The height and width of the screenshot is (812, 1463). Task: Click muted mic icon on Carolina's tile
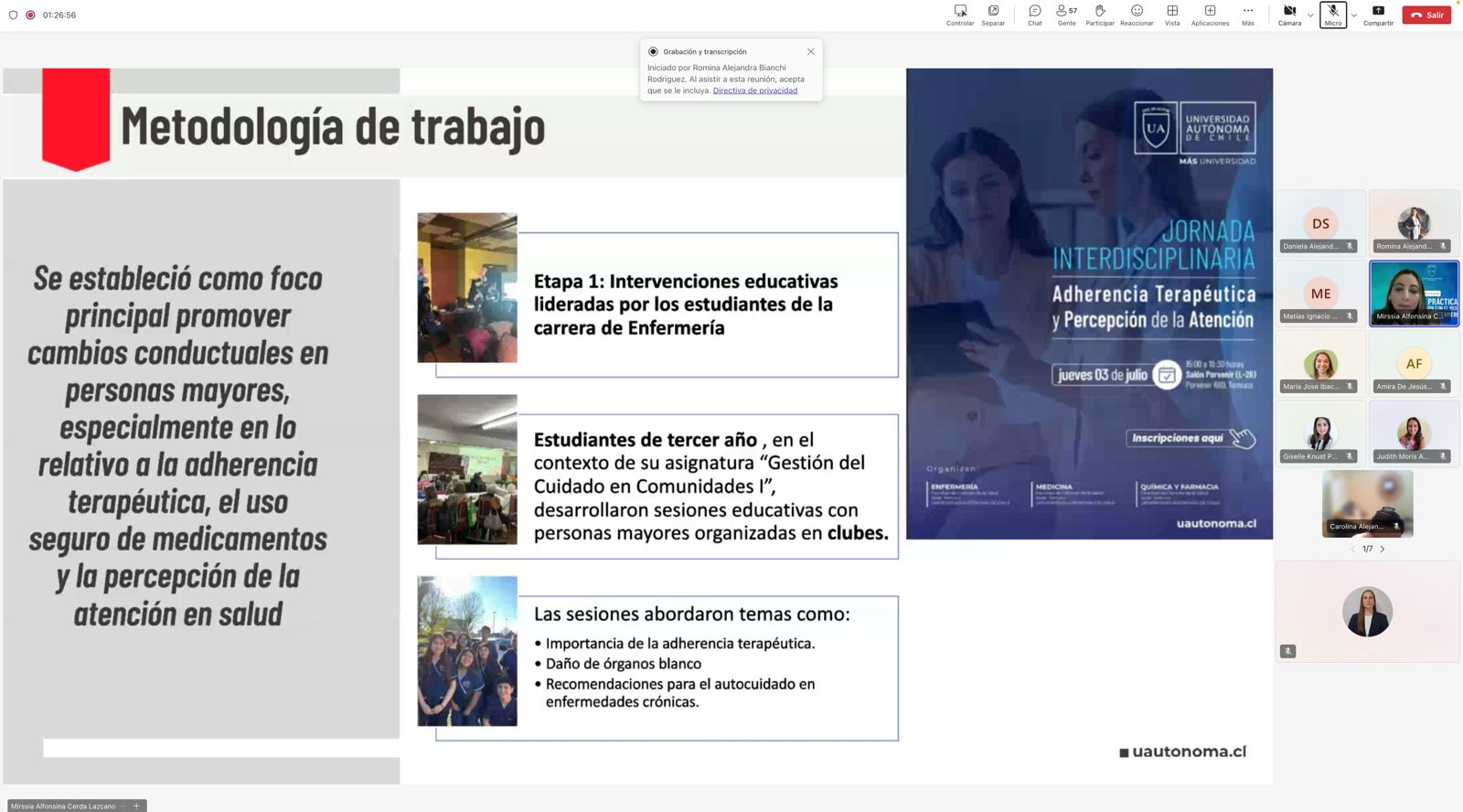[1396, 527]
